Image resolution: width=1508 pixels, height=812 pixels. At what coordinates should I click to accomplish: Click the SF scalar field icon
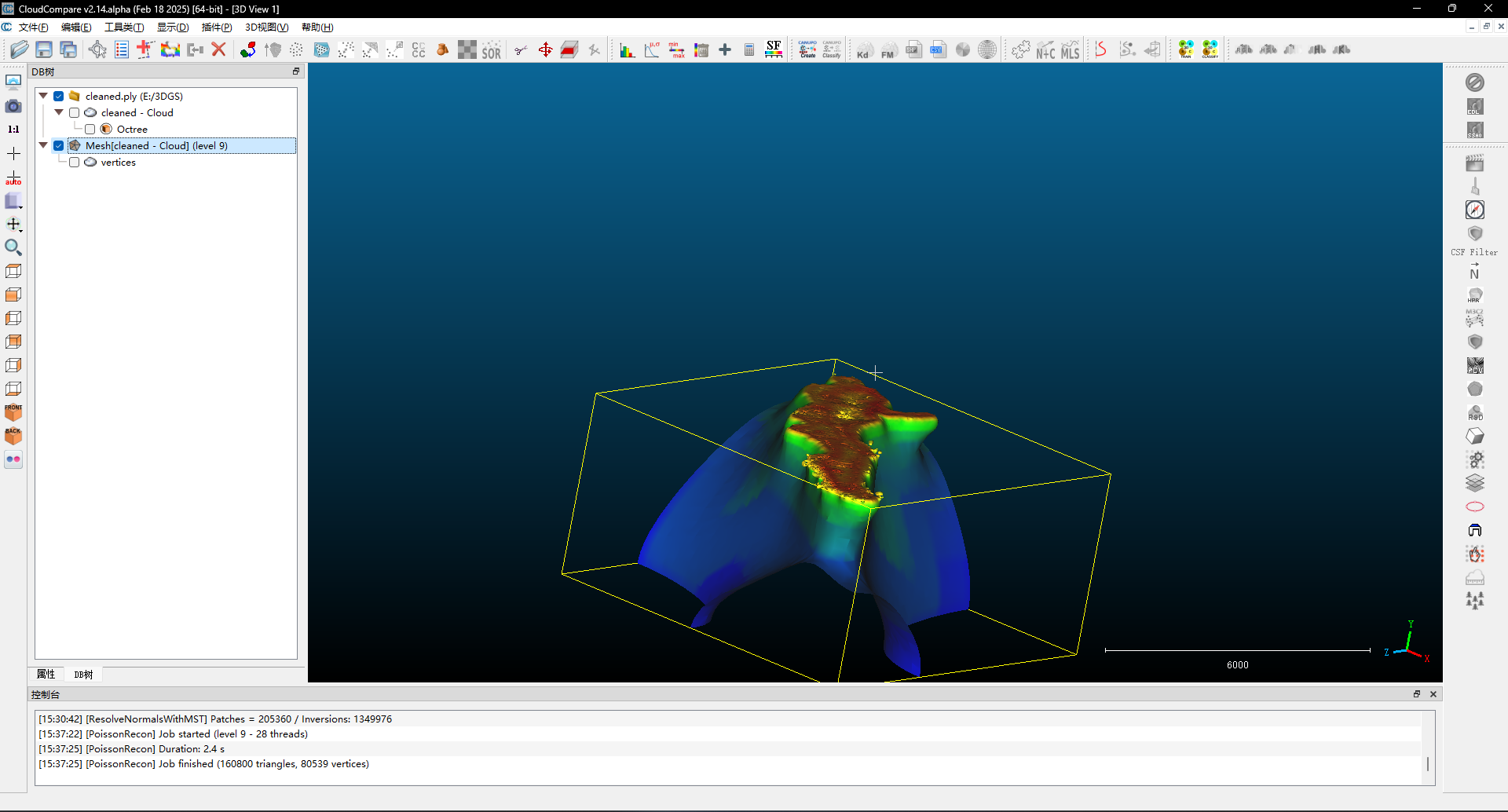click(774, 49)
